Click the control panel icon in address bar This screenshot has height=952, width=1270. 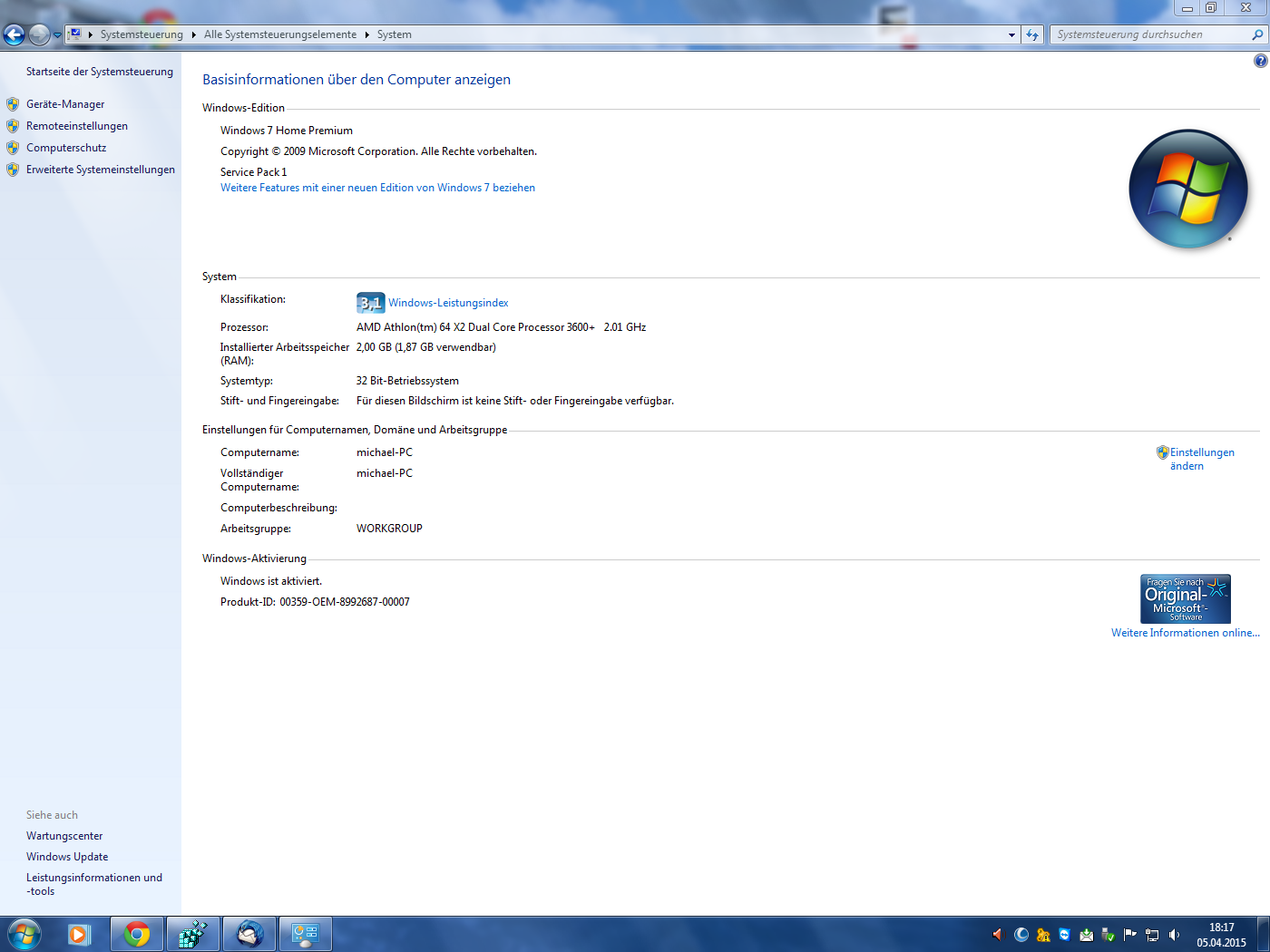(74, 34)
